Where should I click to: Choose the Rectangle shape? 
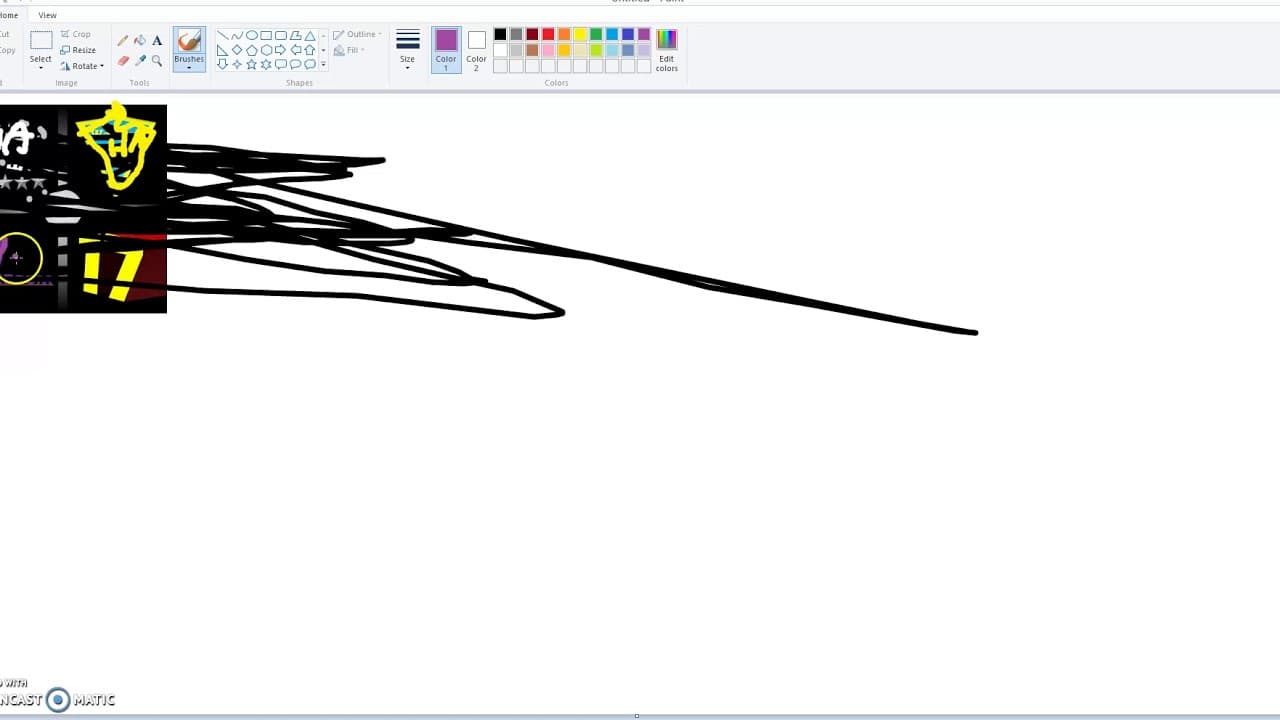[x=266, y=35]
